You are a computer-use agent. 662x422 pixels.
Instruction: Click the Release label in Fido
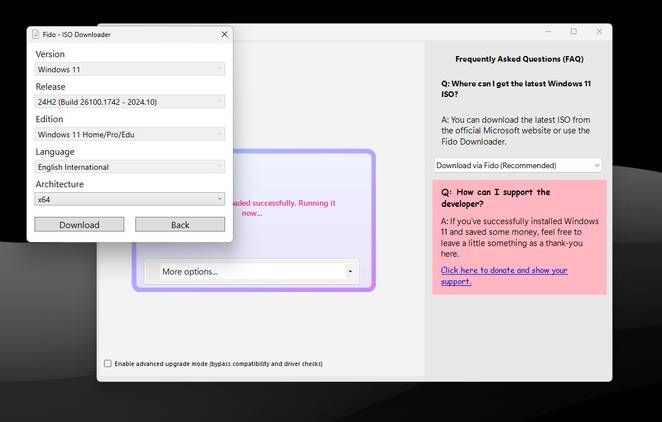(50, 87)
